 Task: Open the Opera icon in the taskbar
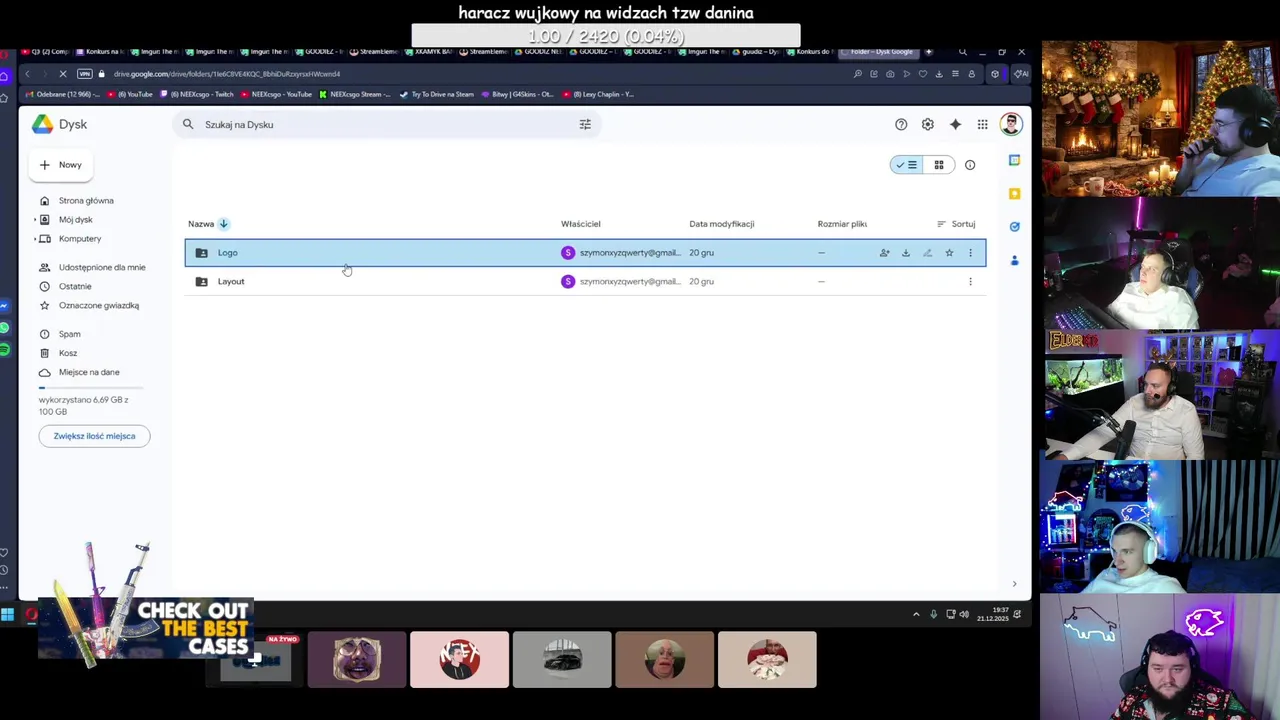[31, 614]
